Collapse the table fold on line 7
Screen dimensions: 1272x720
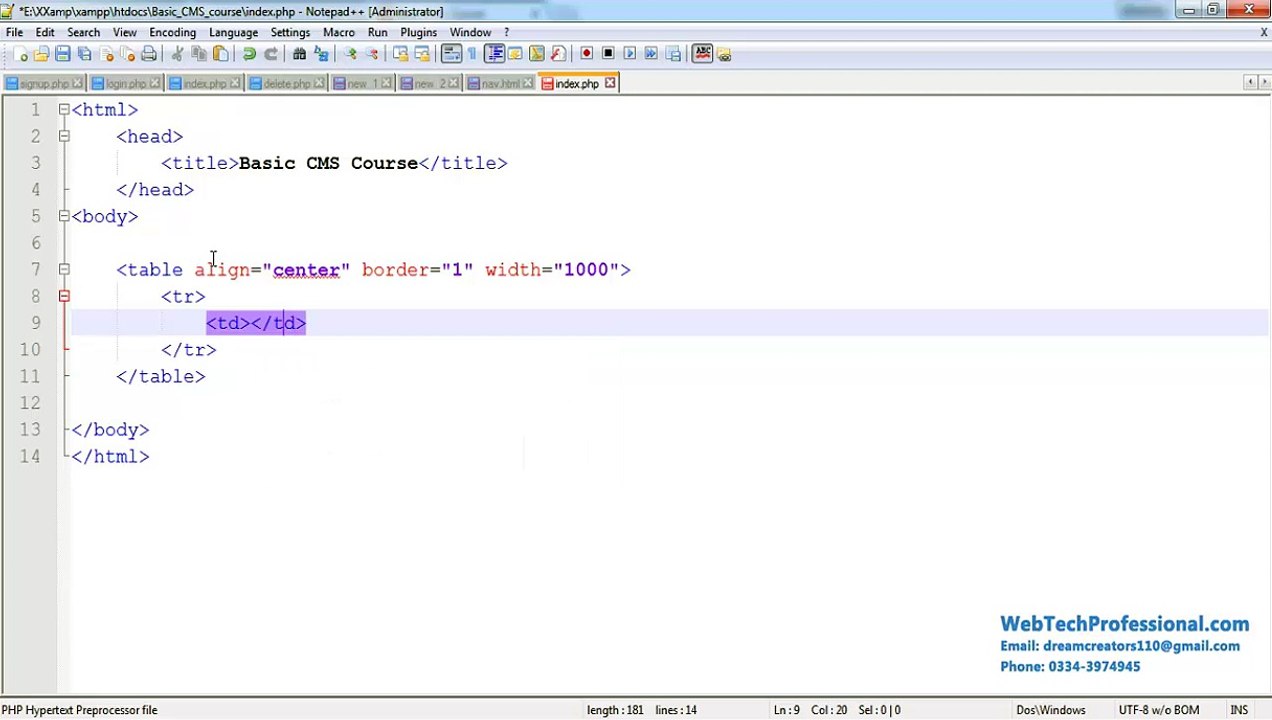(x=64, y=269)
